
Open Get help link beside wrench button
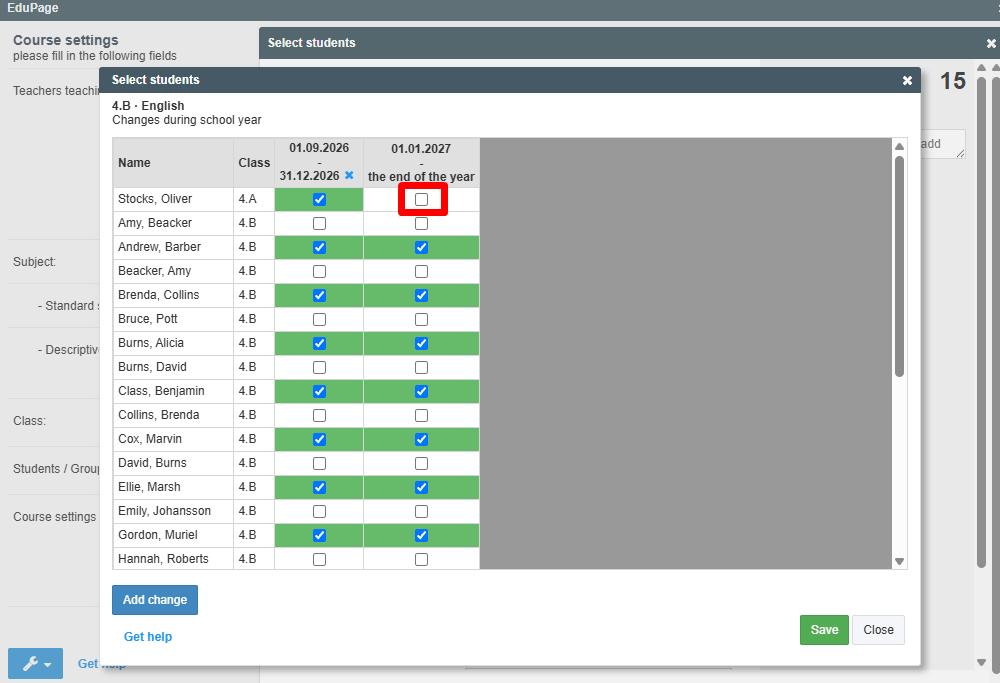[x=101, y=664]
